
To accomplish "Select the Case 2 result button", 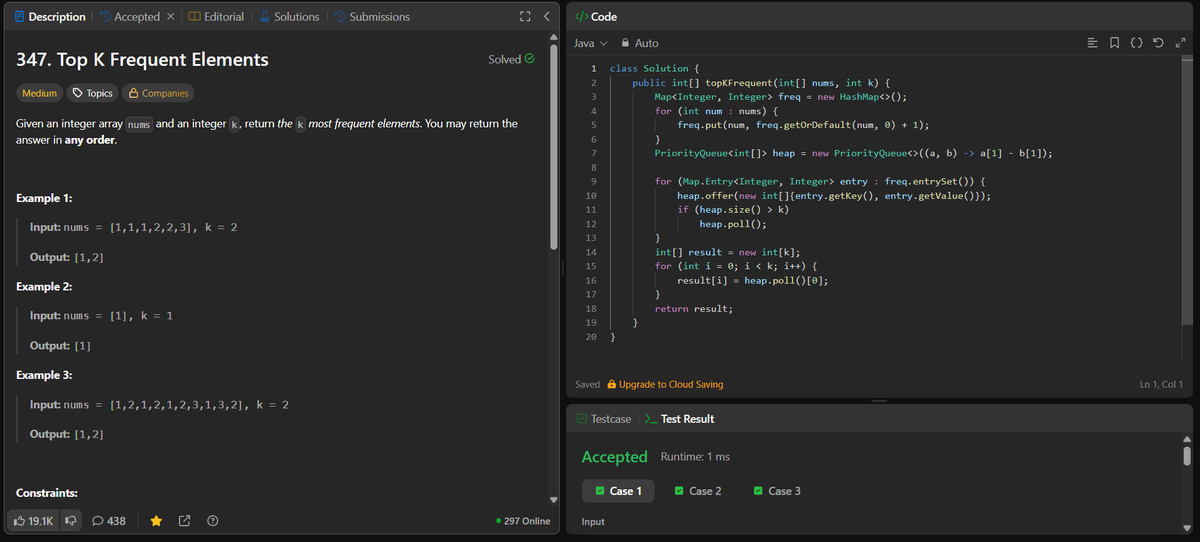I will (698, 491).
